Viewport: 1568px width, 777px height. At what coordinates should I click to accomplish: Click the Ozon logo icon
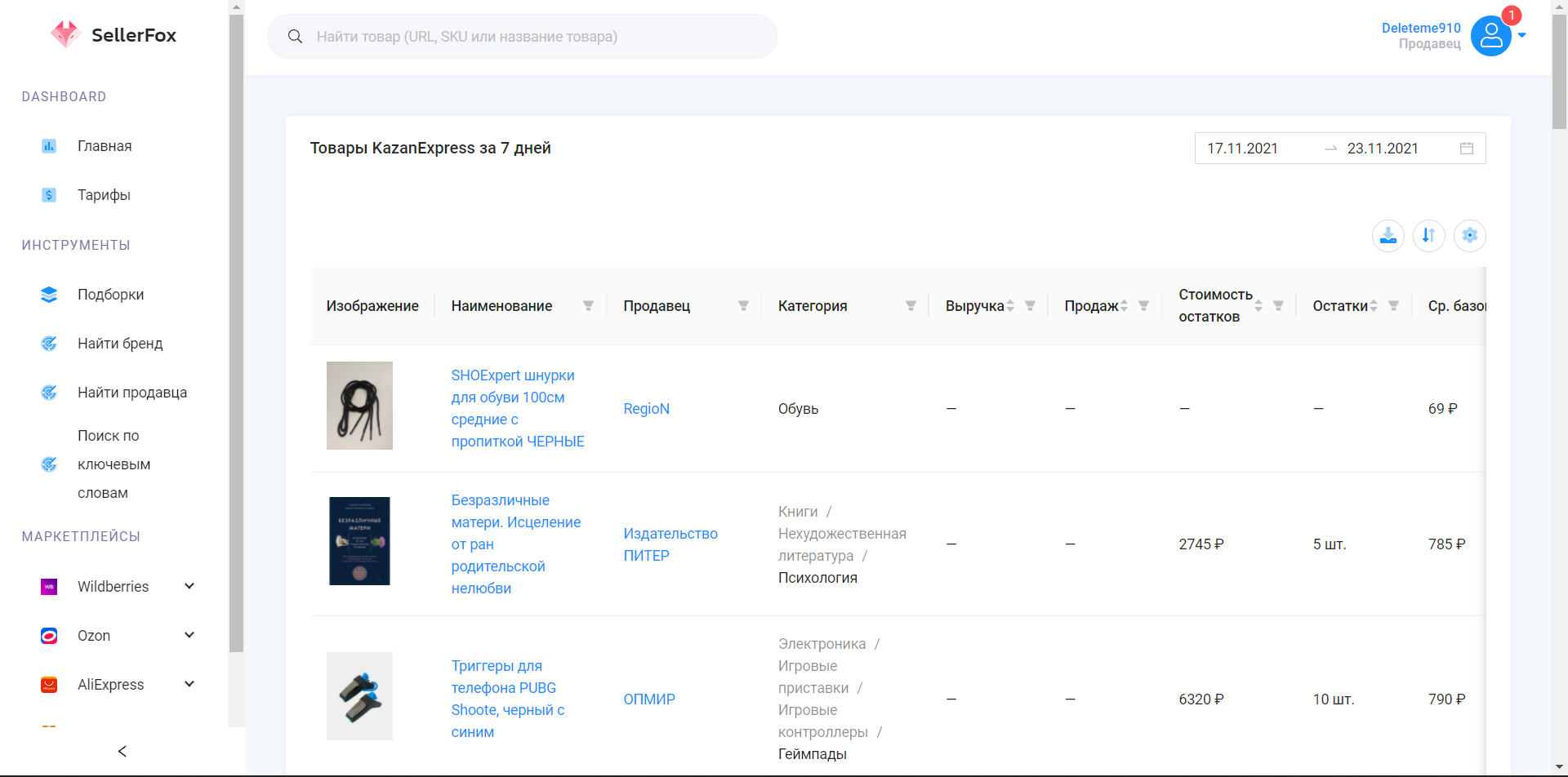tap(49, 636)
